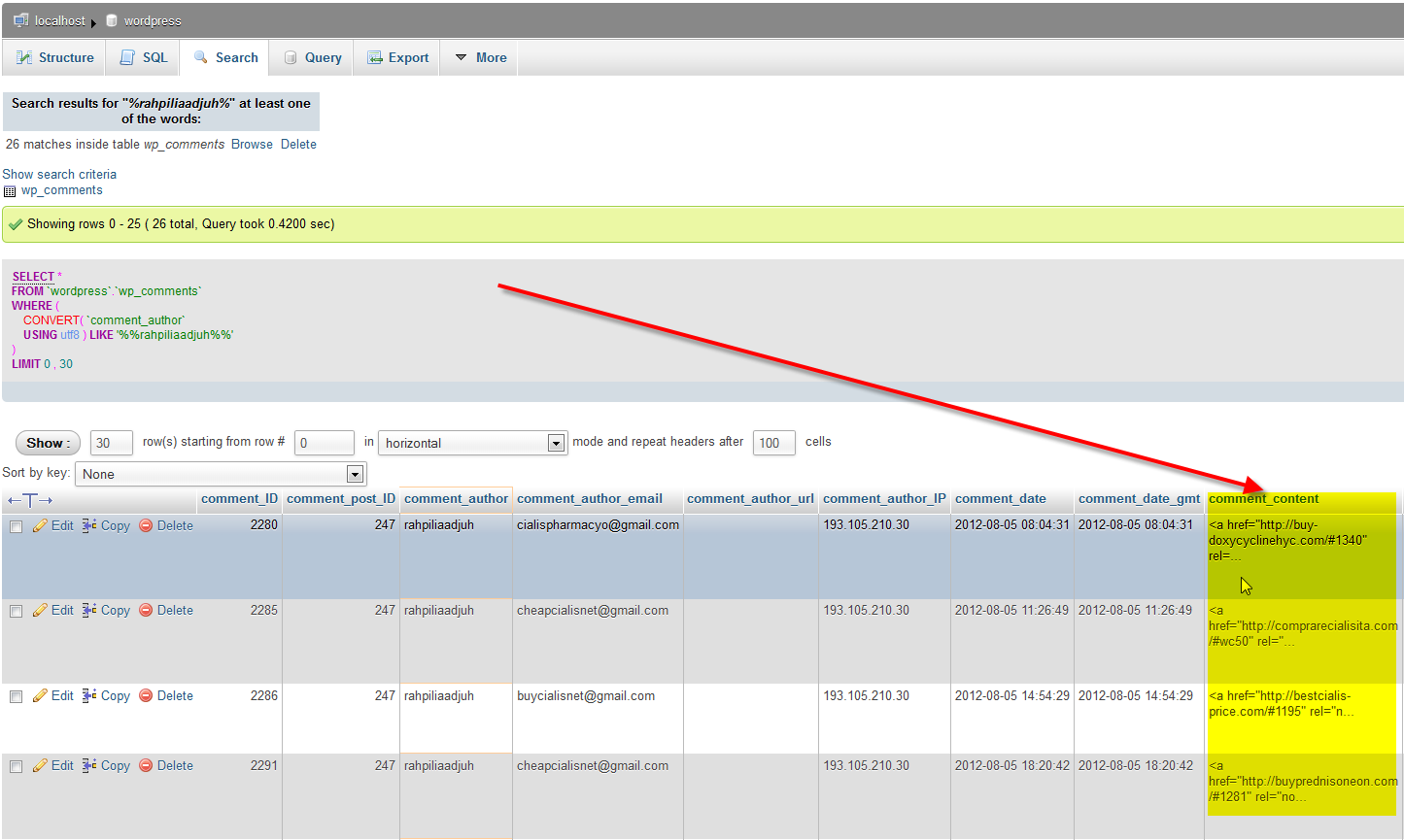
Task: Click the Show search criteria link
Action: (x=59, y=175)
